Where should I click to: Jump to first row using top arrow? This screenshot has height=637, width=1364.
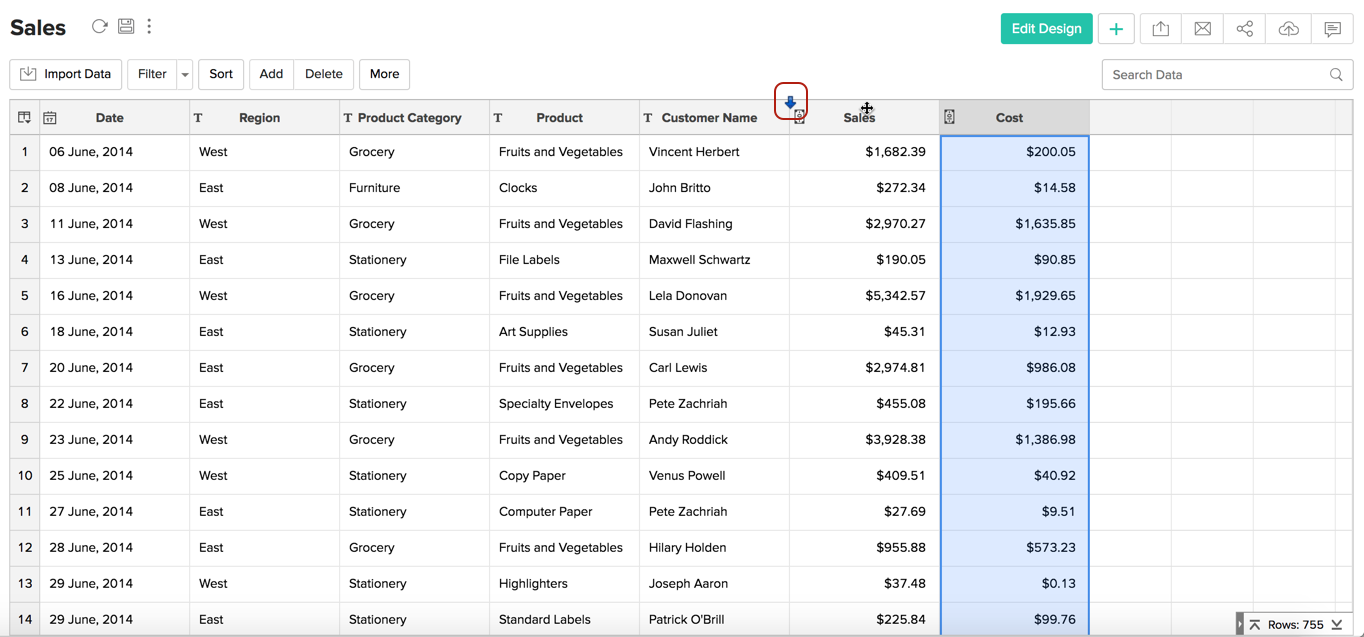[1255, 625]
